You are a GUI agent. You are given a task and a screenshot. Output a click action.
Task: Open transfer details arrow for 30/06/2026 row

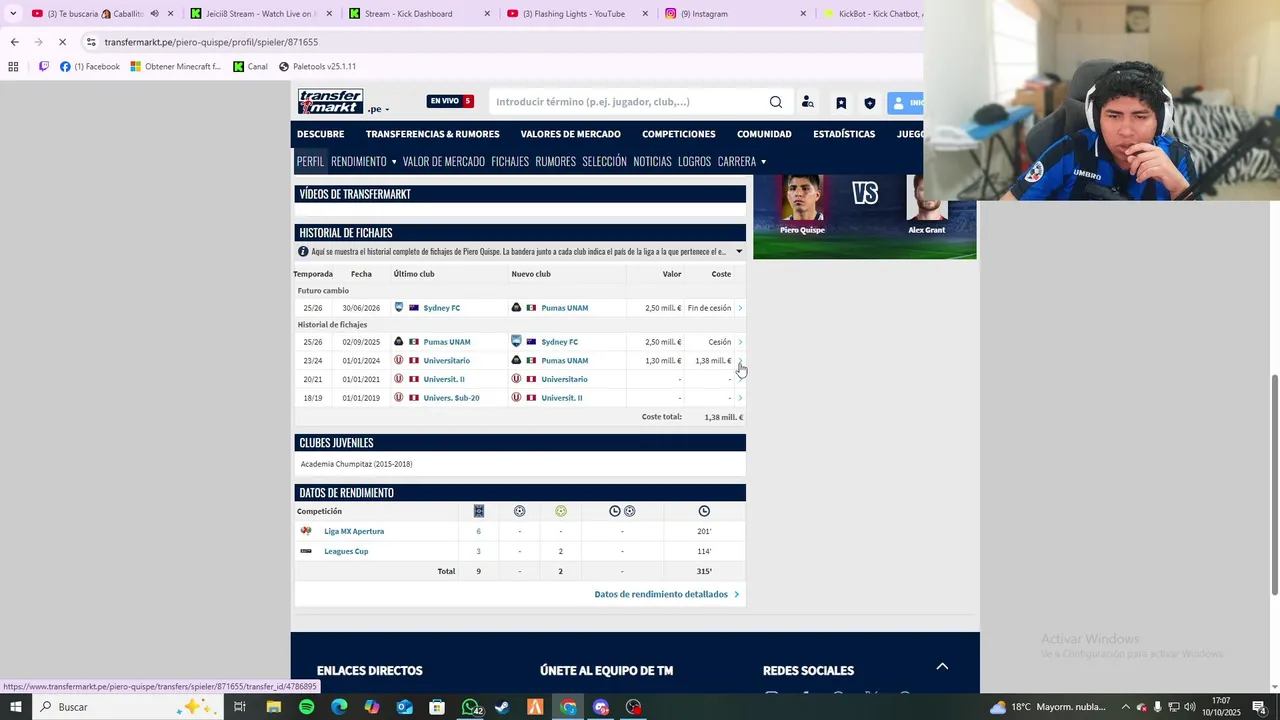pyautogui.click(x=740, y=308)
